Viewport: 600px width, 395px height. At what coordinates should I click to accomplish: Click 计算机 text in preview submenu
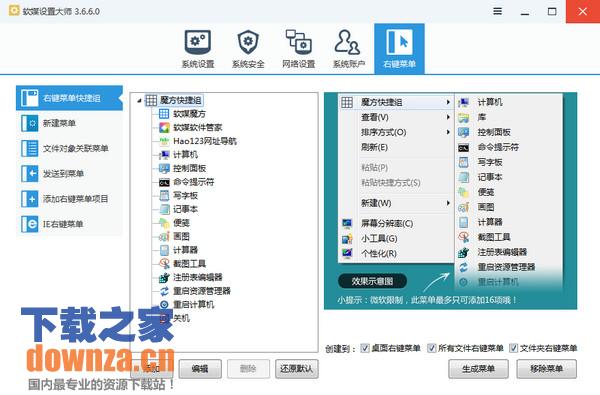point(490,102)
